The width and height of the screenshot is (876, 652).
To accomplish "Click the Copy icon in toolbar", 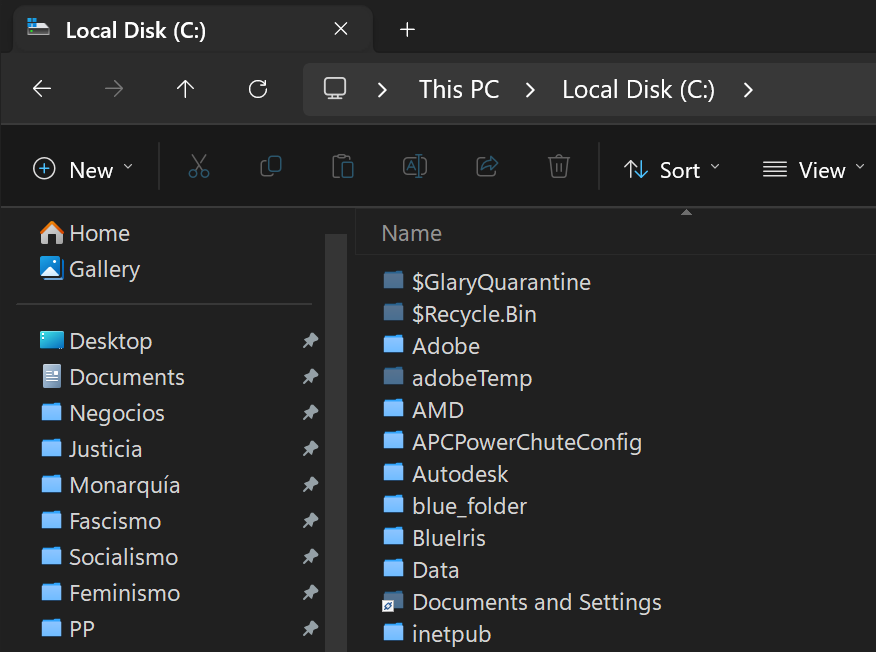I will pos(271,167).
